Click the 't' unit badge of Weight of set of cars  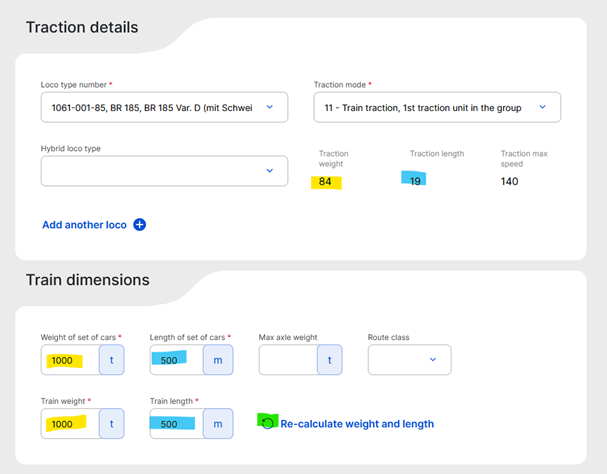pyautogui.click(x=111, y=360)
